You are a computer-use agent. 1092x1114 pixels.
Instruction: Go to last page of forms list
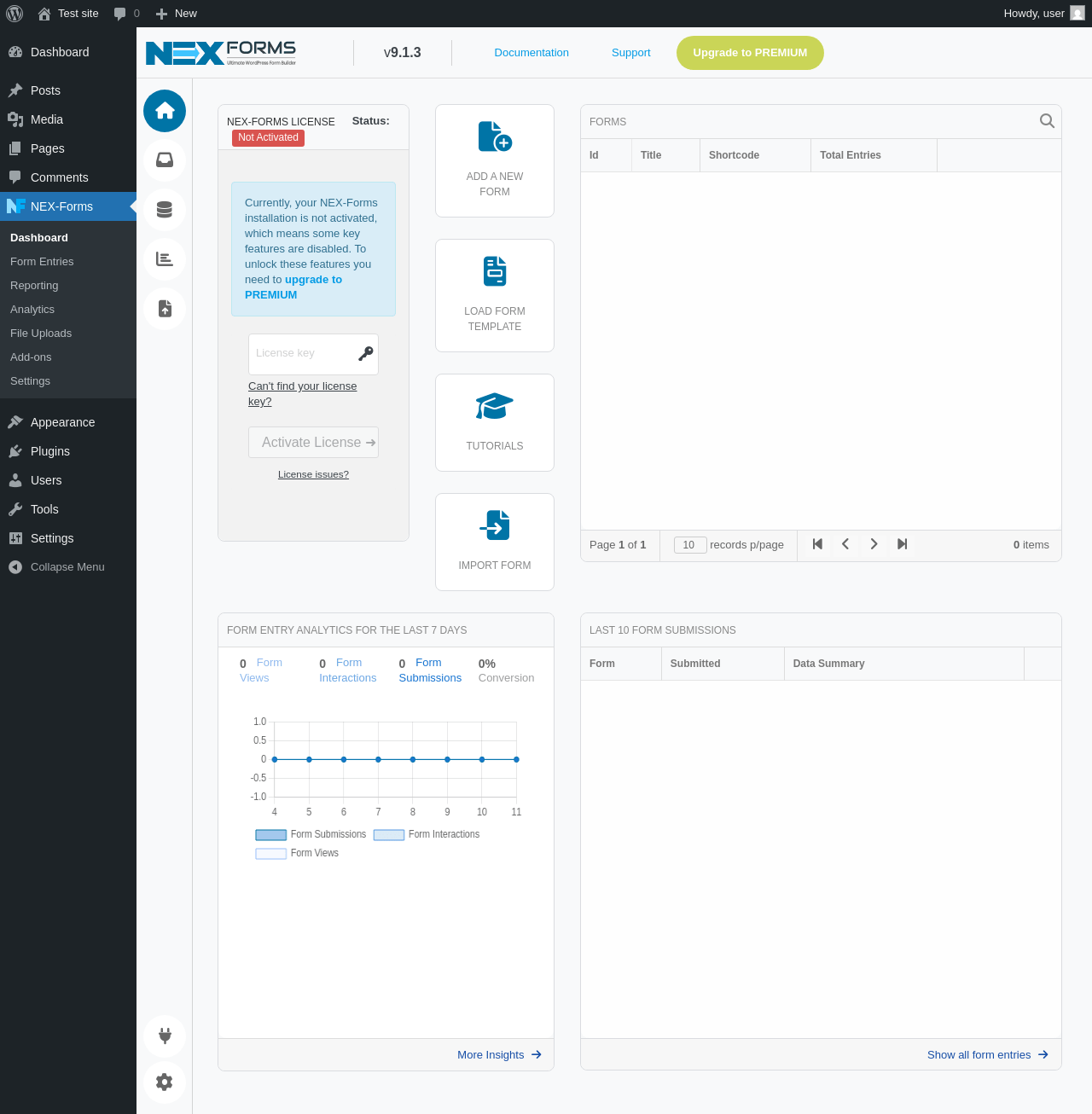click(902, 544)
